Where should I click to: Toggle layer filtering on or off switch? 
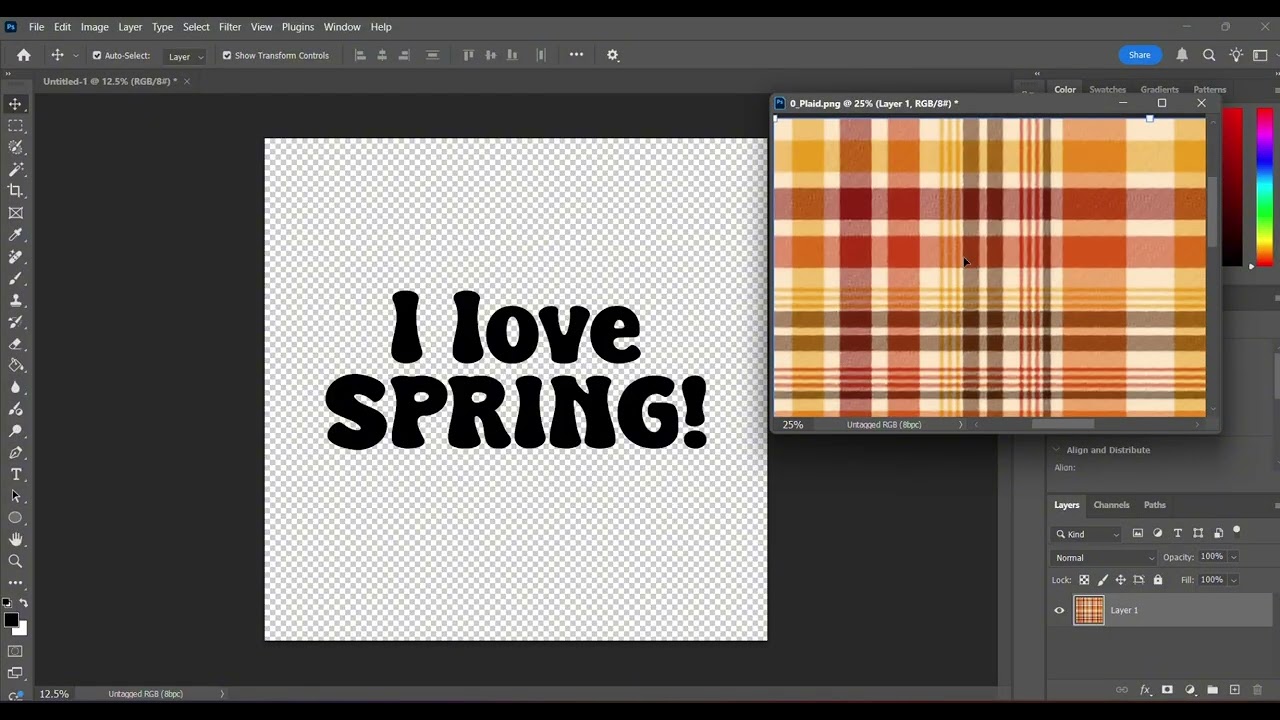point(1237,531)
